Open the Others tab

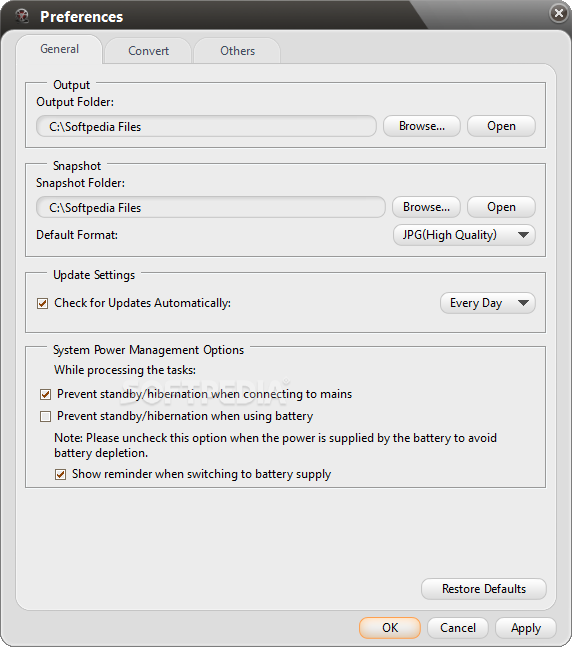[x=237, y=51]
